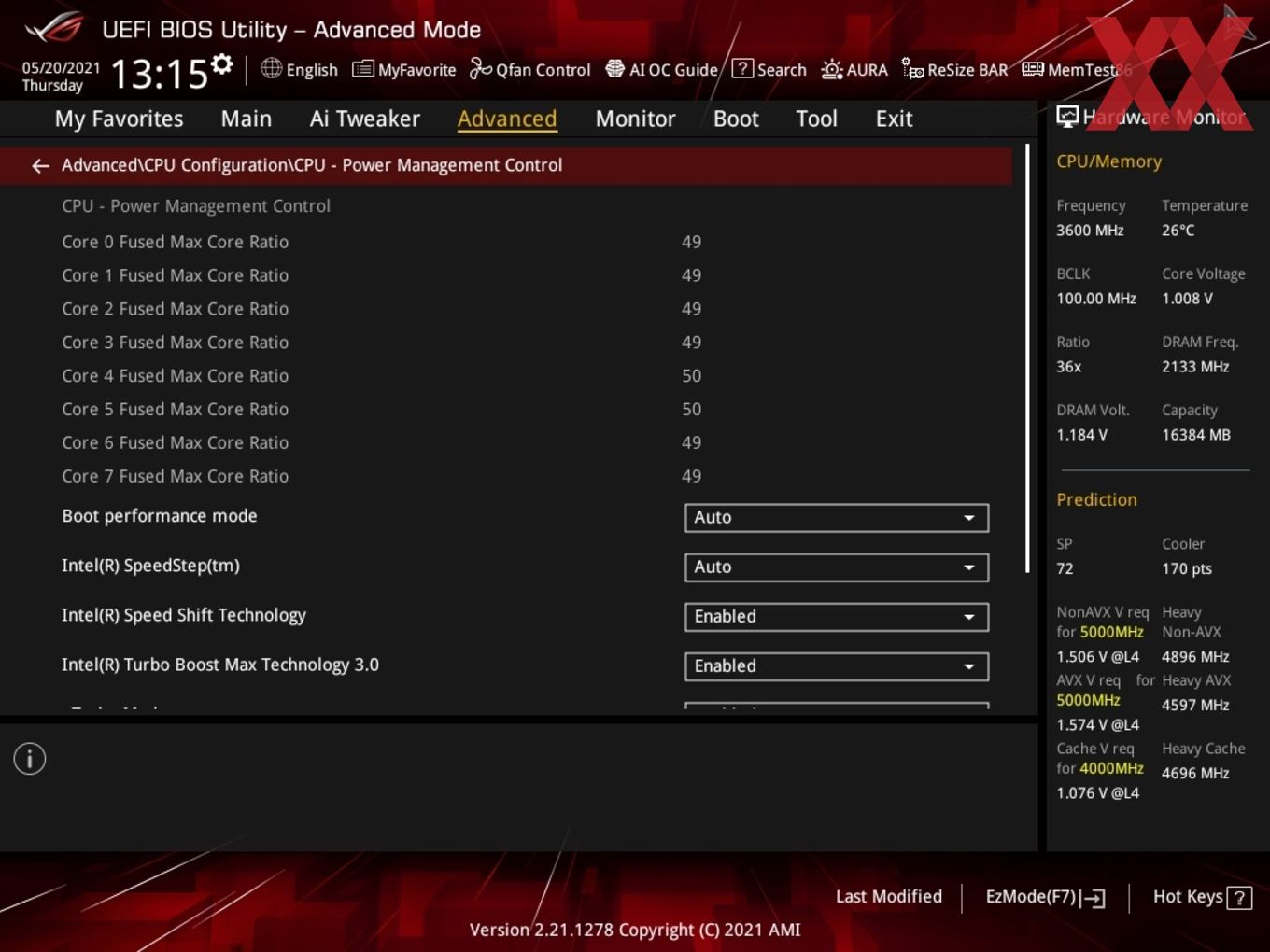The height and width of the screenshot is (952, 1270).
Task: Click the 1.008 V core voltage value
Action: pos(1187,299)
